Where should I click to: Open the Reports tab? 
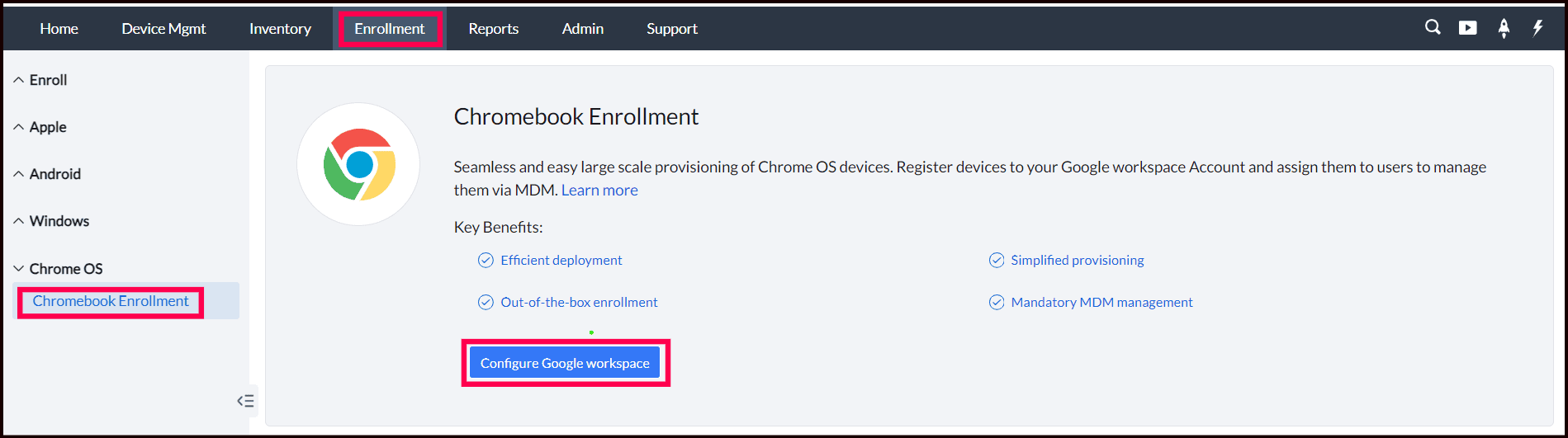coord(493,29)
